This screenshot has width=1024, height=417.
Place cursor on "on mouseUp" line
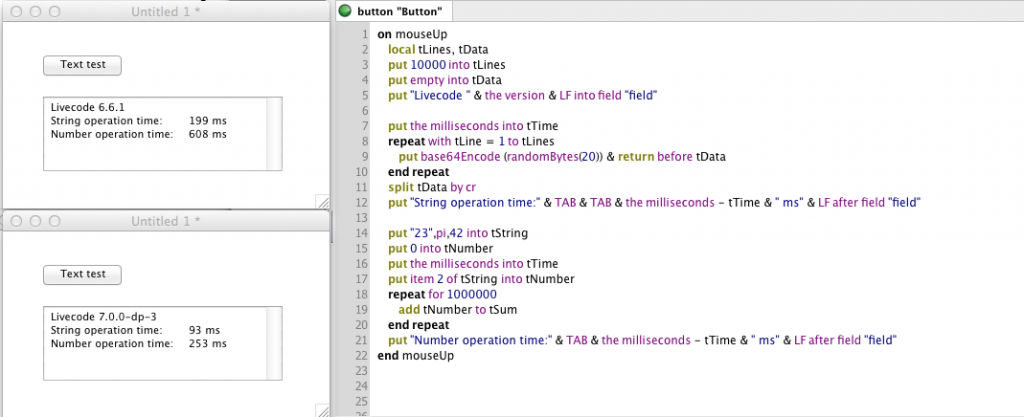[412, 34]
